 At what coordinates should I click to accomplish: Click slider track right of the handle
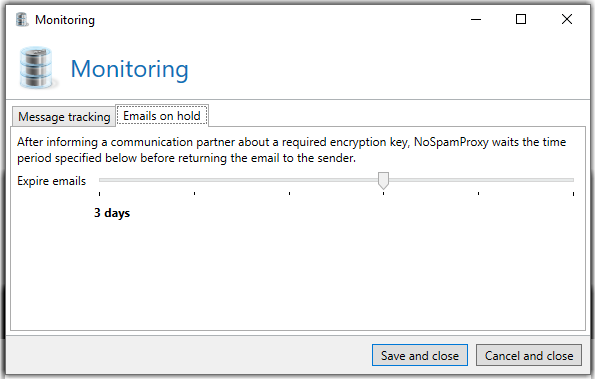click(481, 180)
